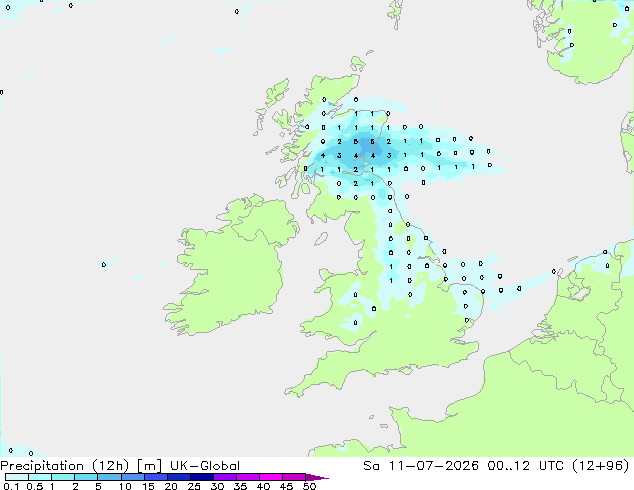Image resolution: width=634 pixels, height=490 pixels.
Task: Click the Isle of Man outline on map
Action: [x=321, y=239]
